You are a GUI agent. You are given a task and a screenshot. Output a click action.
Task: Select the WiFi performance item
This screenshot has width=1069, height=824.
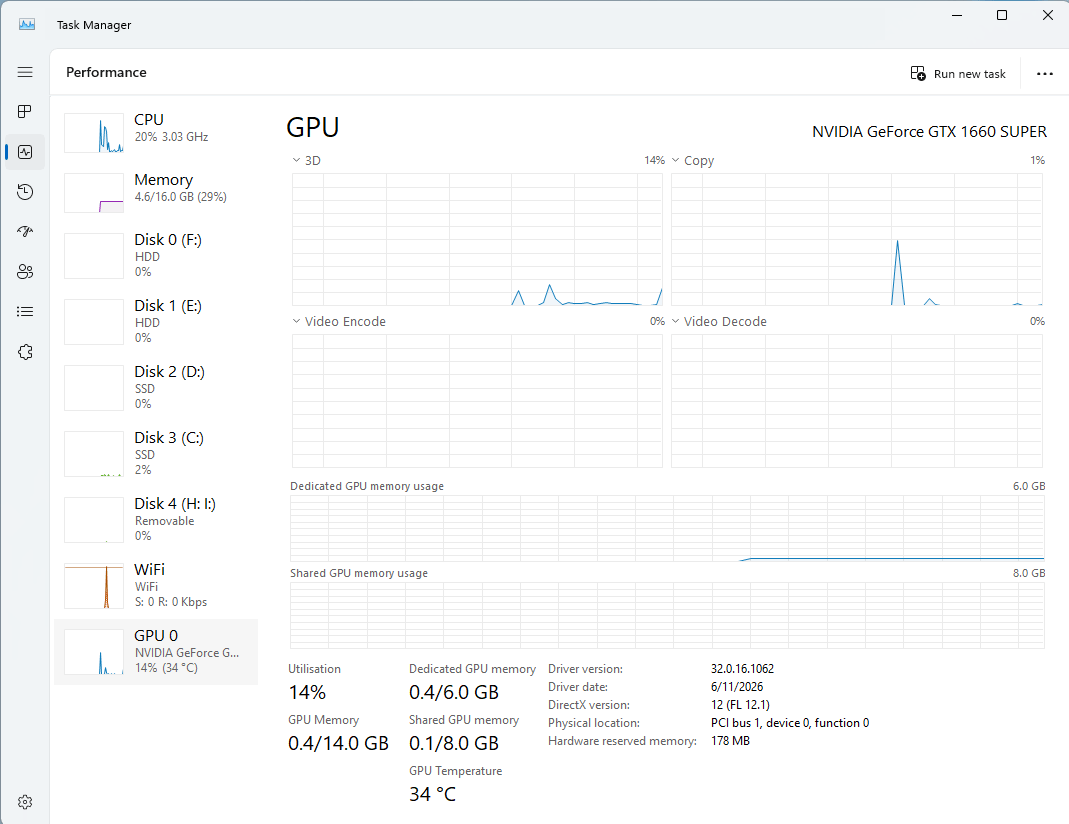pos(156,586)
